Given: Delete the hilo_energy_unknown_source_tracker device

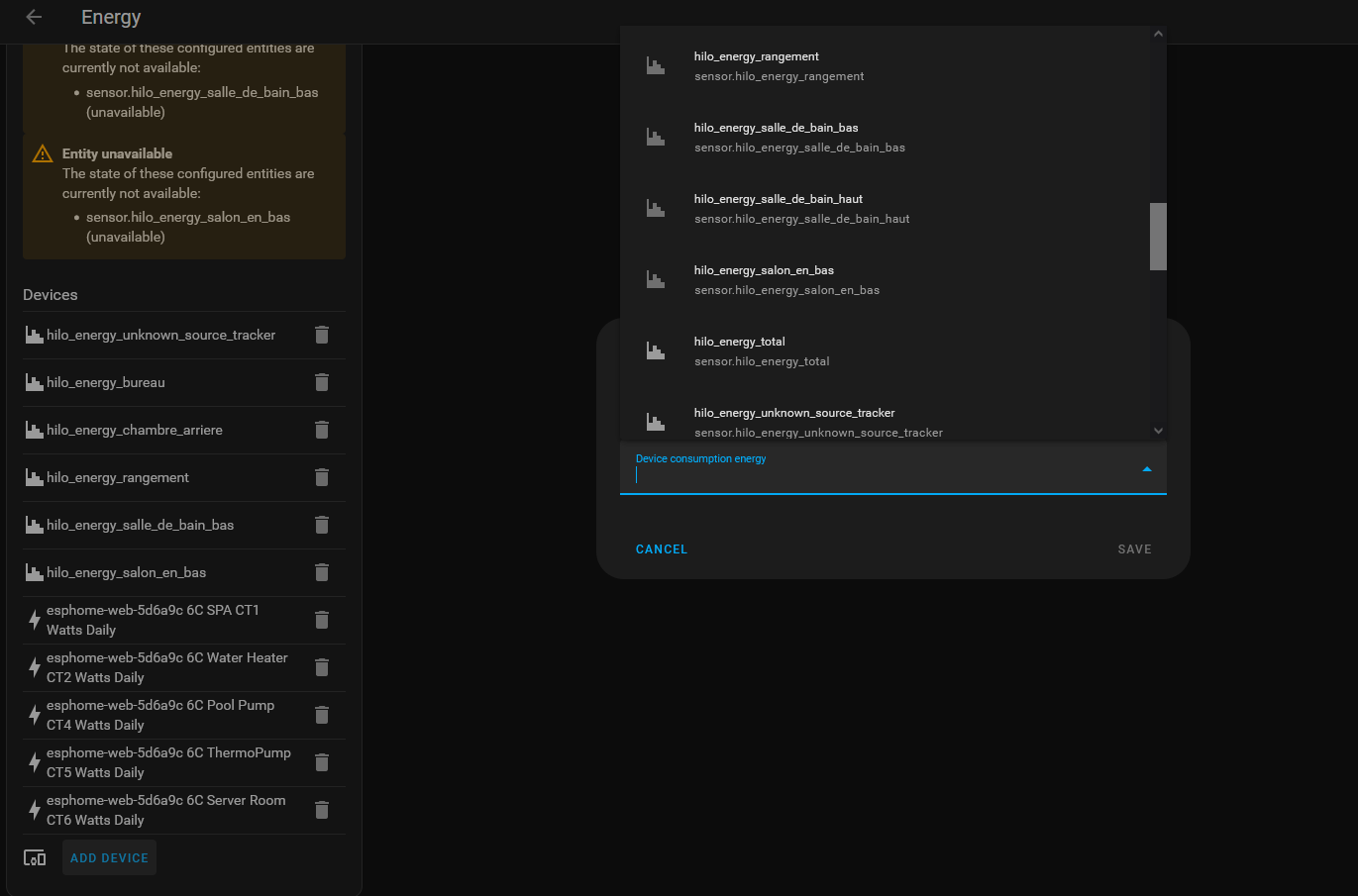Looking at the screenshot, I should 321,335.
